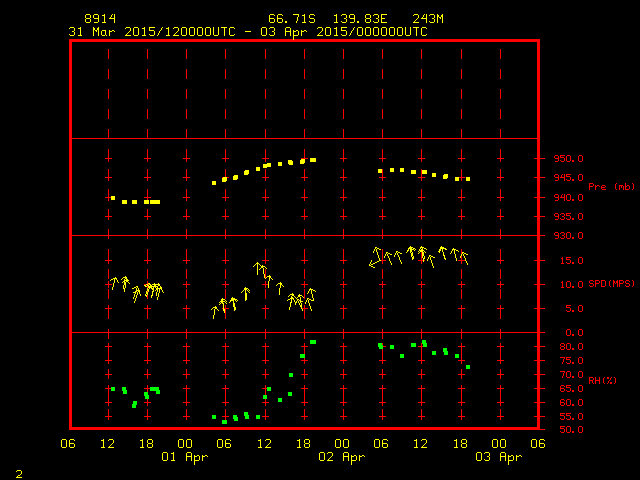The height and width of the screenshot is (480, 640).
Task: Click the wind speed axis value "15.0"
Action: coord(571,260)
